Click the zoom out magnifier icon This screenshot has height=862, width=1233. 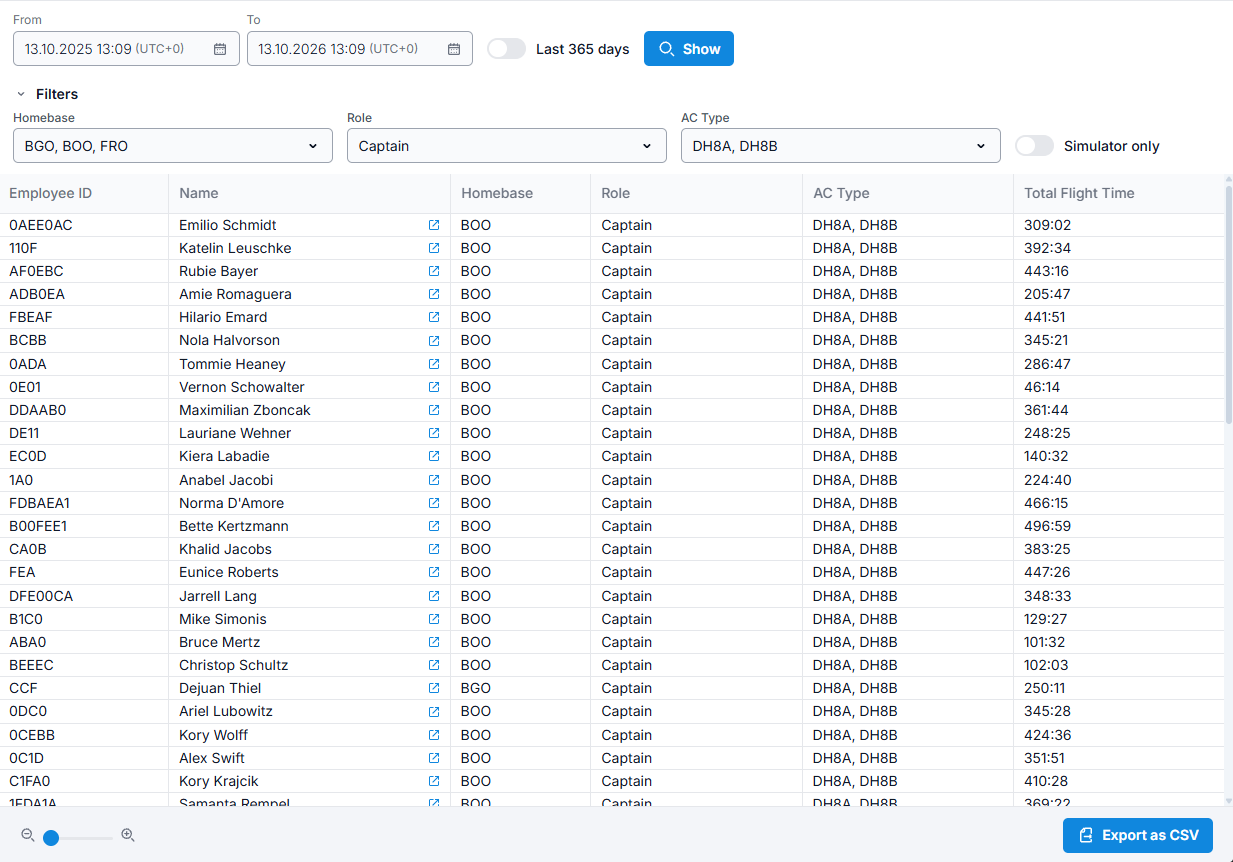tap(28, 836)
